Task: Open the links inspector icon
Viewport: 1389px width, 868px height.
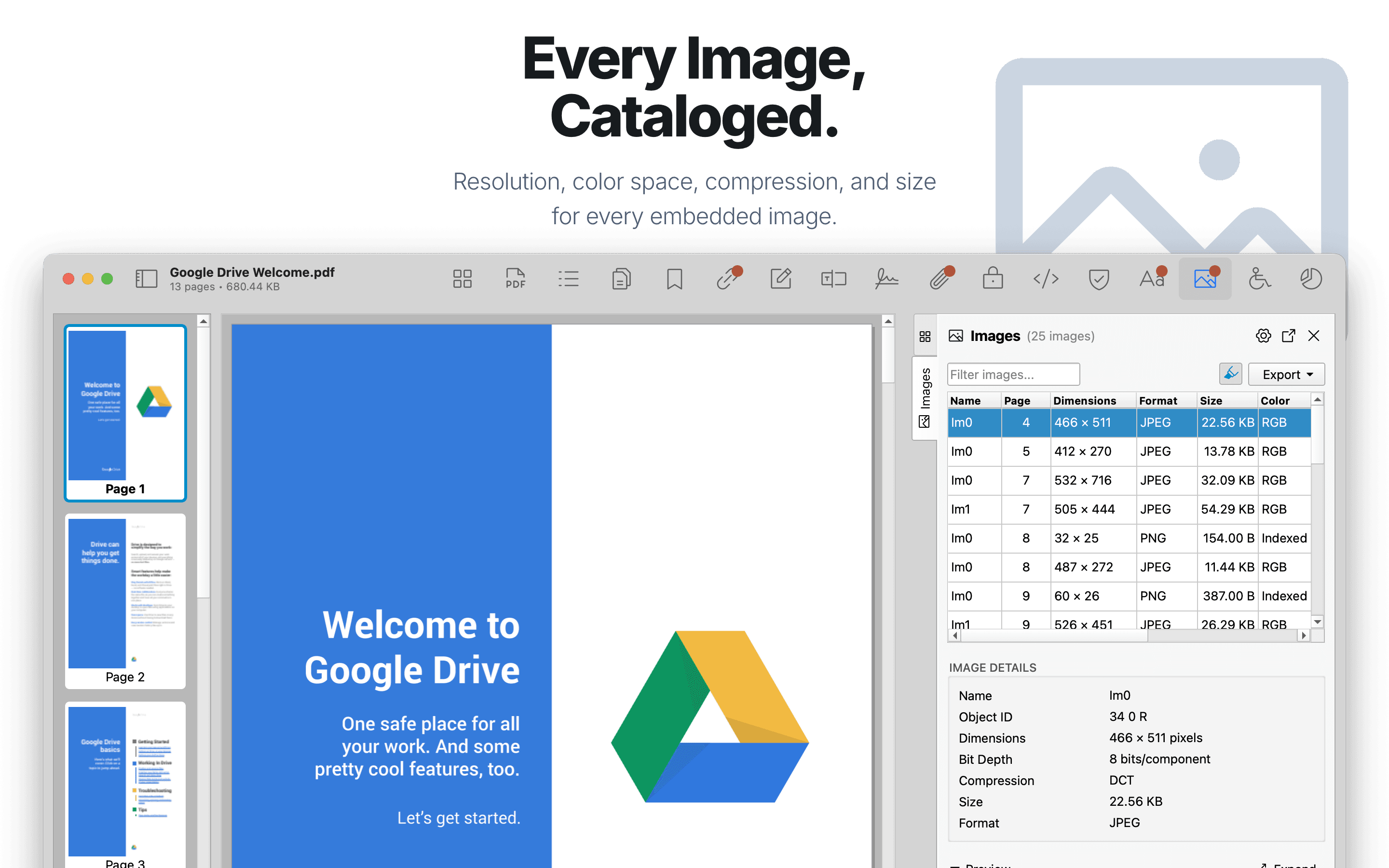Action: coord(728,279)
